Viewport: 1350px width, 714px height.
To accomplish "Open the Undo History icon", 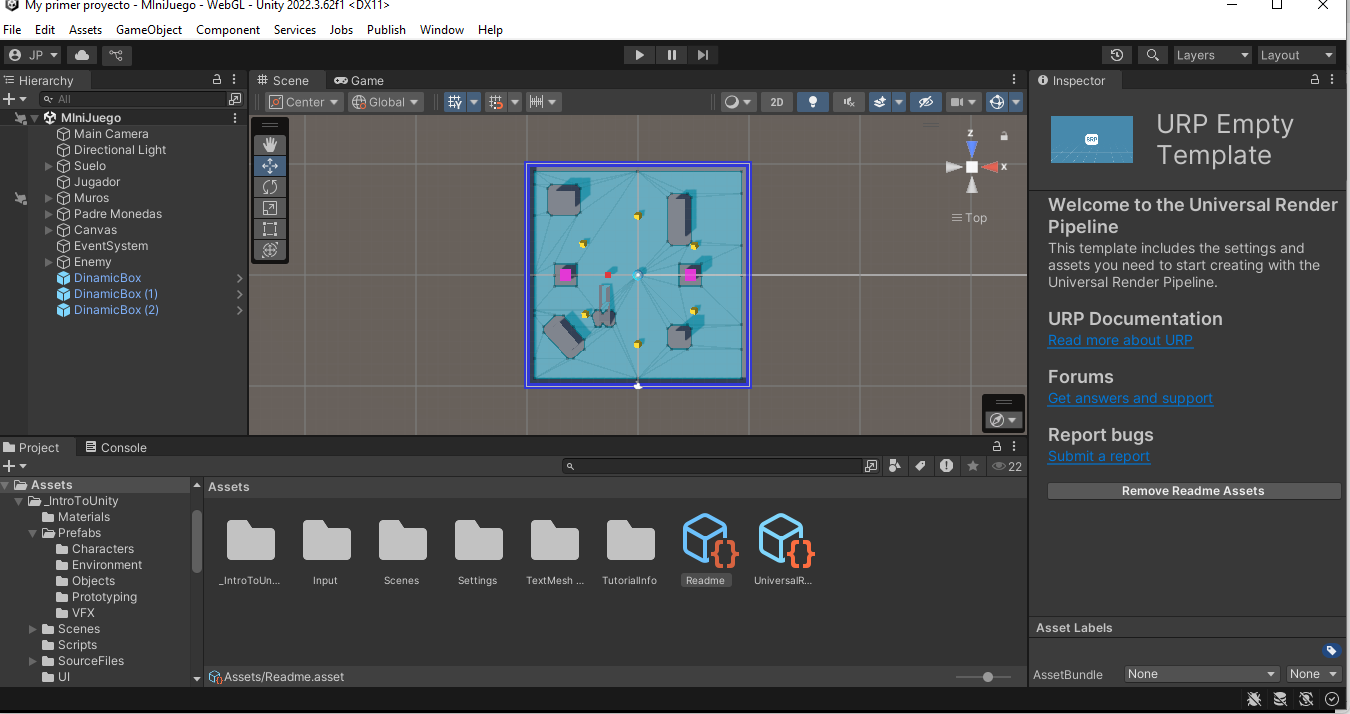I will click(1117, 55).
